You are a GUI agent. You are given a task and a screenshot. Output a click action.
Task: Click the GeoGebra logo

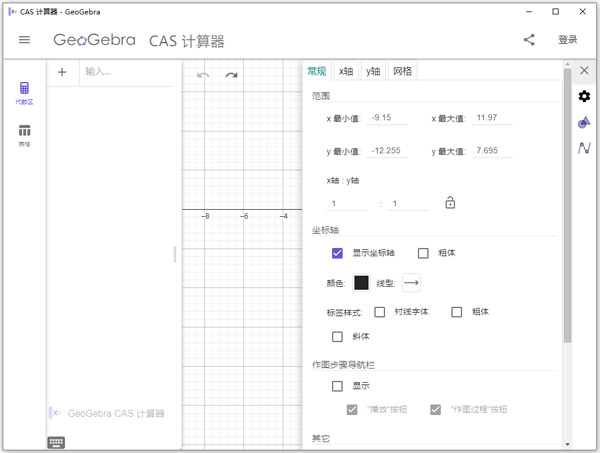click(94, 40)
